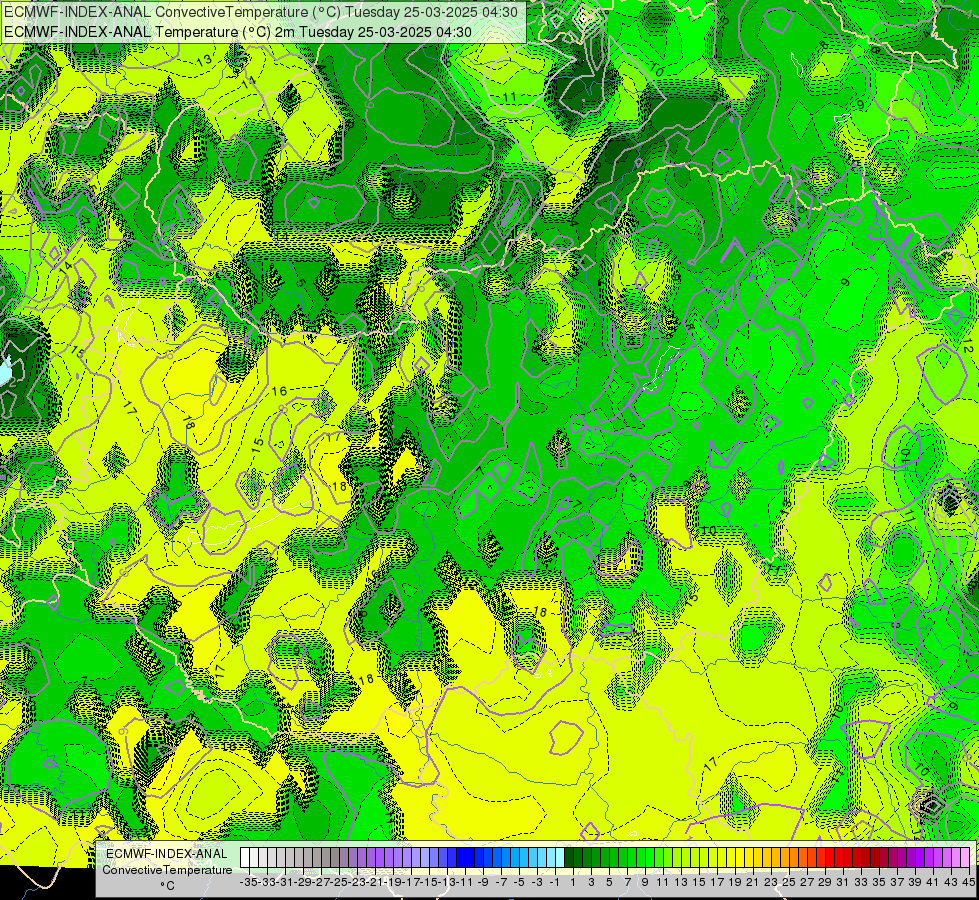Pick the white legend swatch above -35
Screen dimensions: 979x900
(245, 858)
